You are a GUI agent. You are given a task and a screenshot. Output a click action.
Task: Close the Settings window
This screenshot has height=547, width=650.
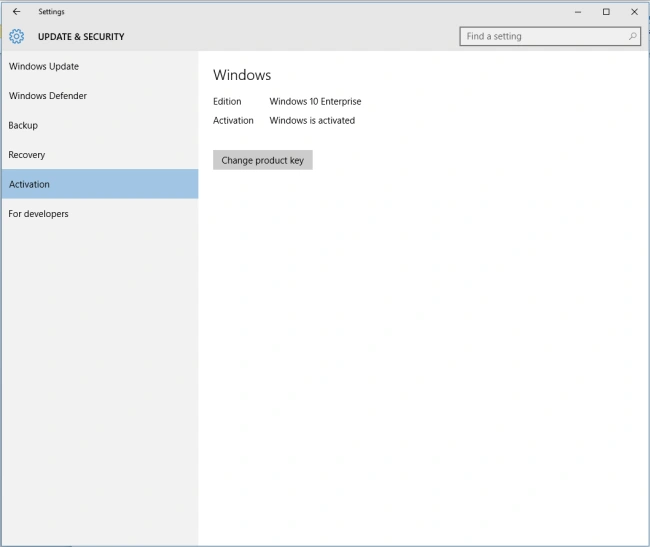point(634,12)
